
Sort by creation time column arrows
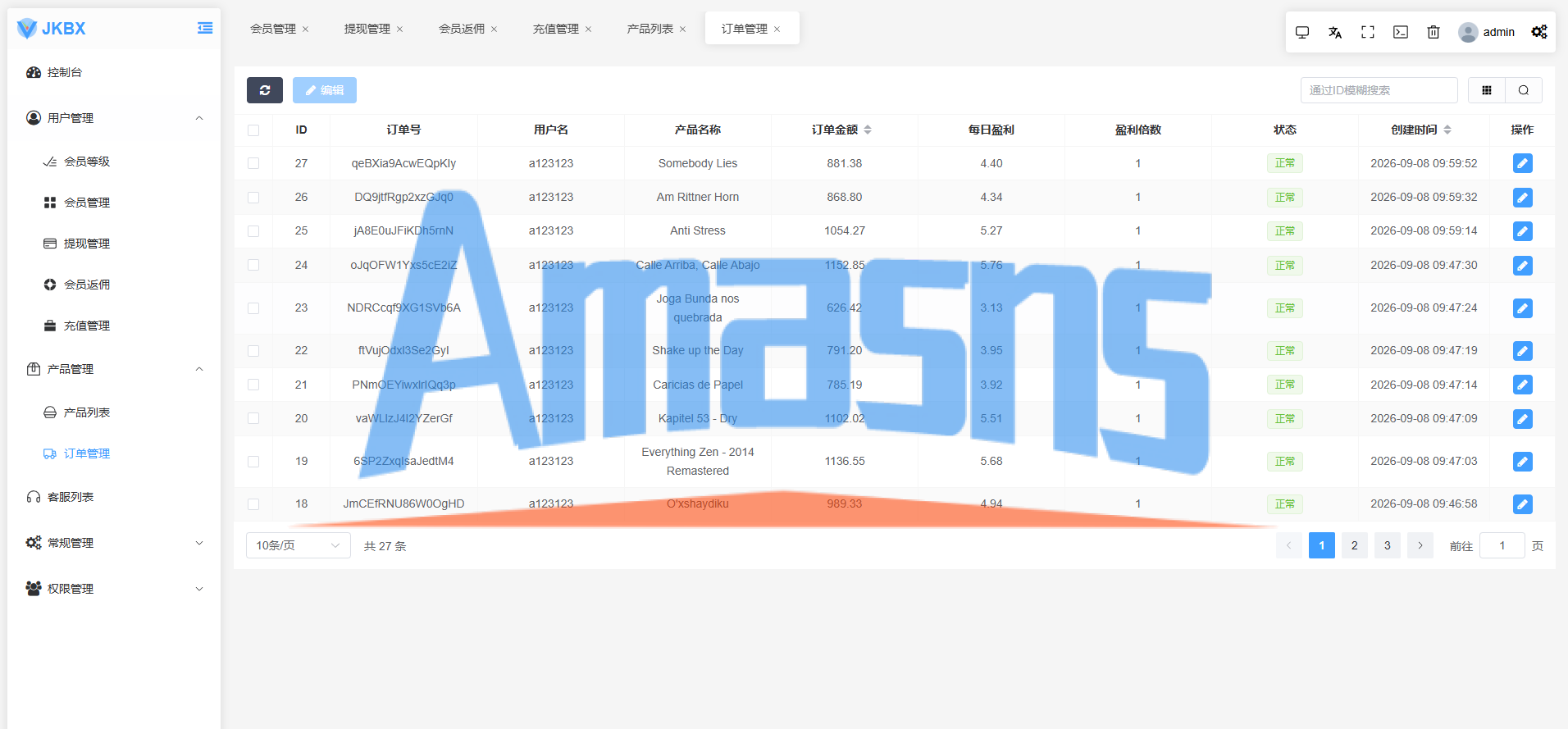tap(1447, 130)
